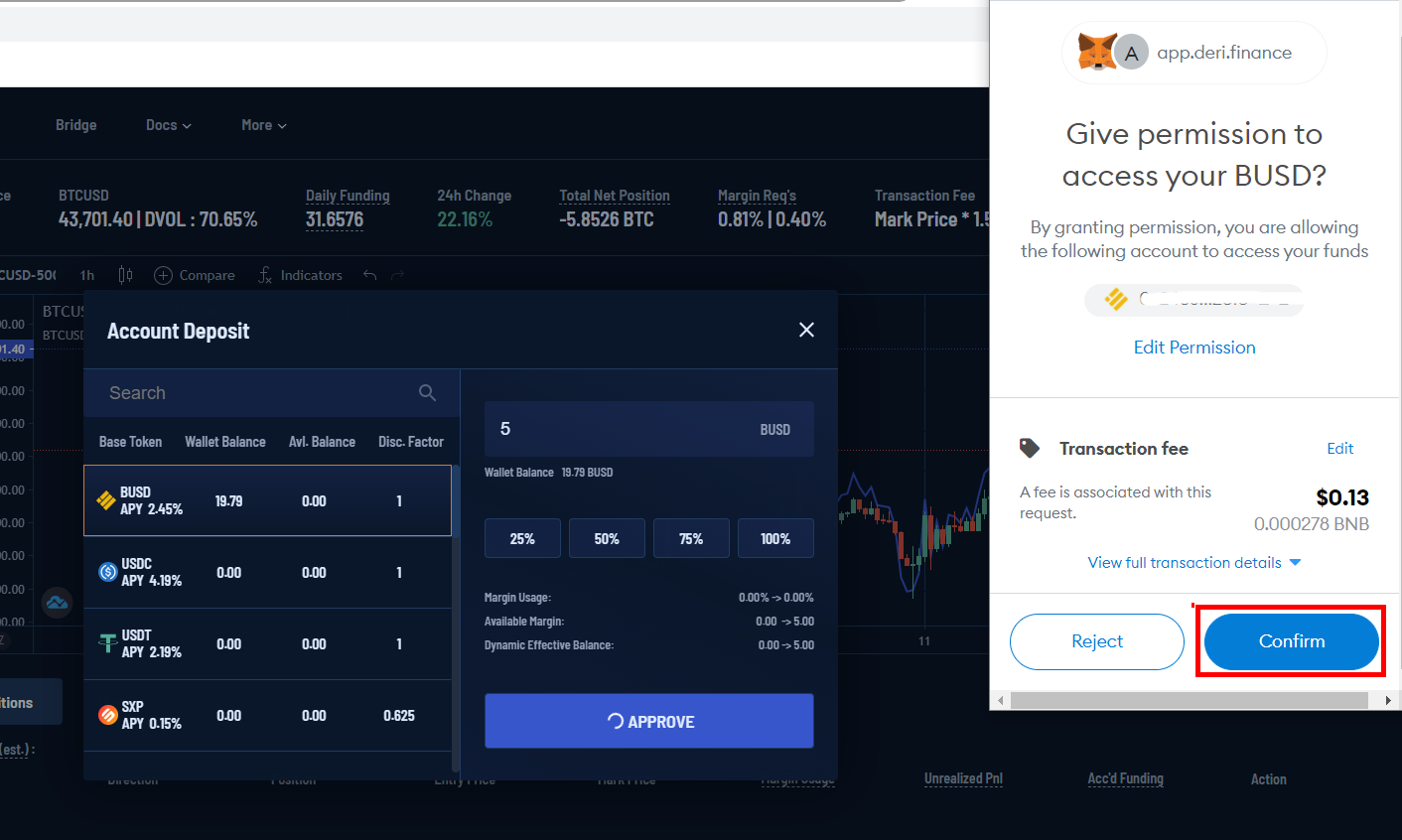Set deposit amount to 25%

pyautogui.click(x=522, y=538)
